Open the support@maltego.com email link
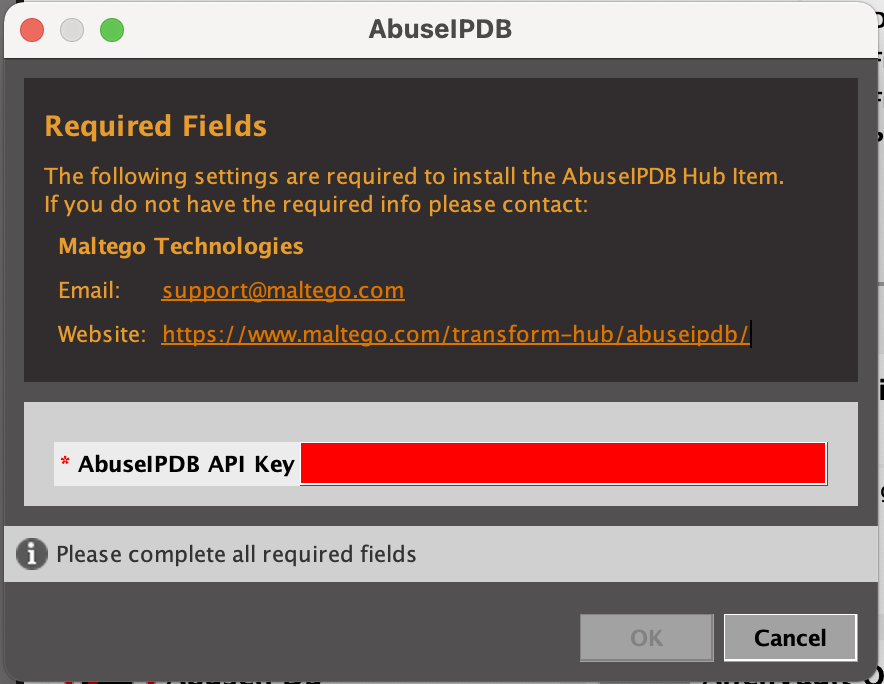884x684 pixels. [283, 290]
